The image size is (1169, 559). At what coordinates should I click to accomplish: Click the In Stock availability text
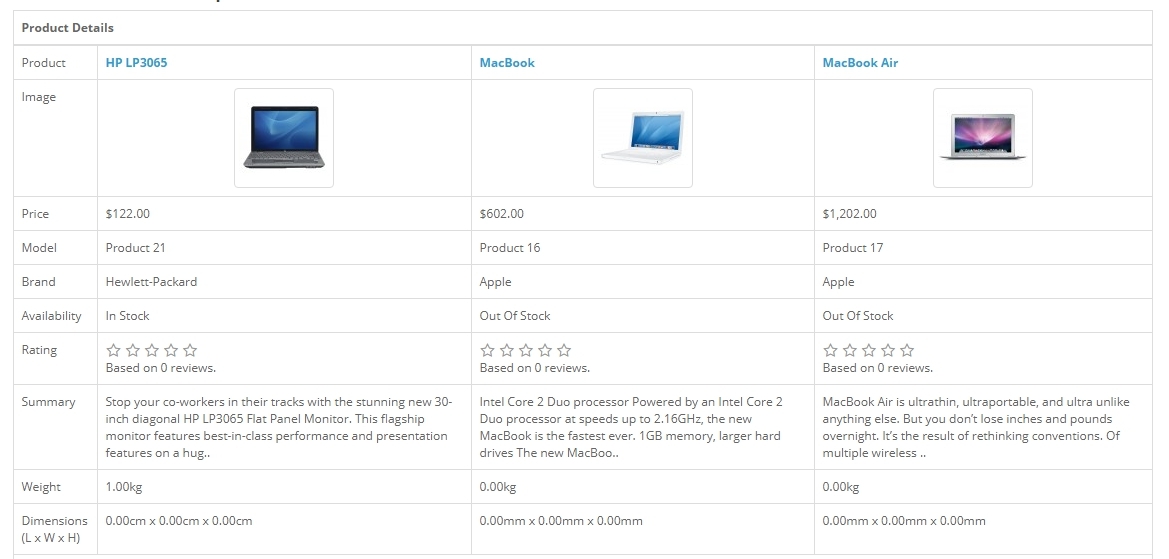pyautogui.click(x=127, y=316)
